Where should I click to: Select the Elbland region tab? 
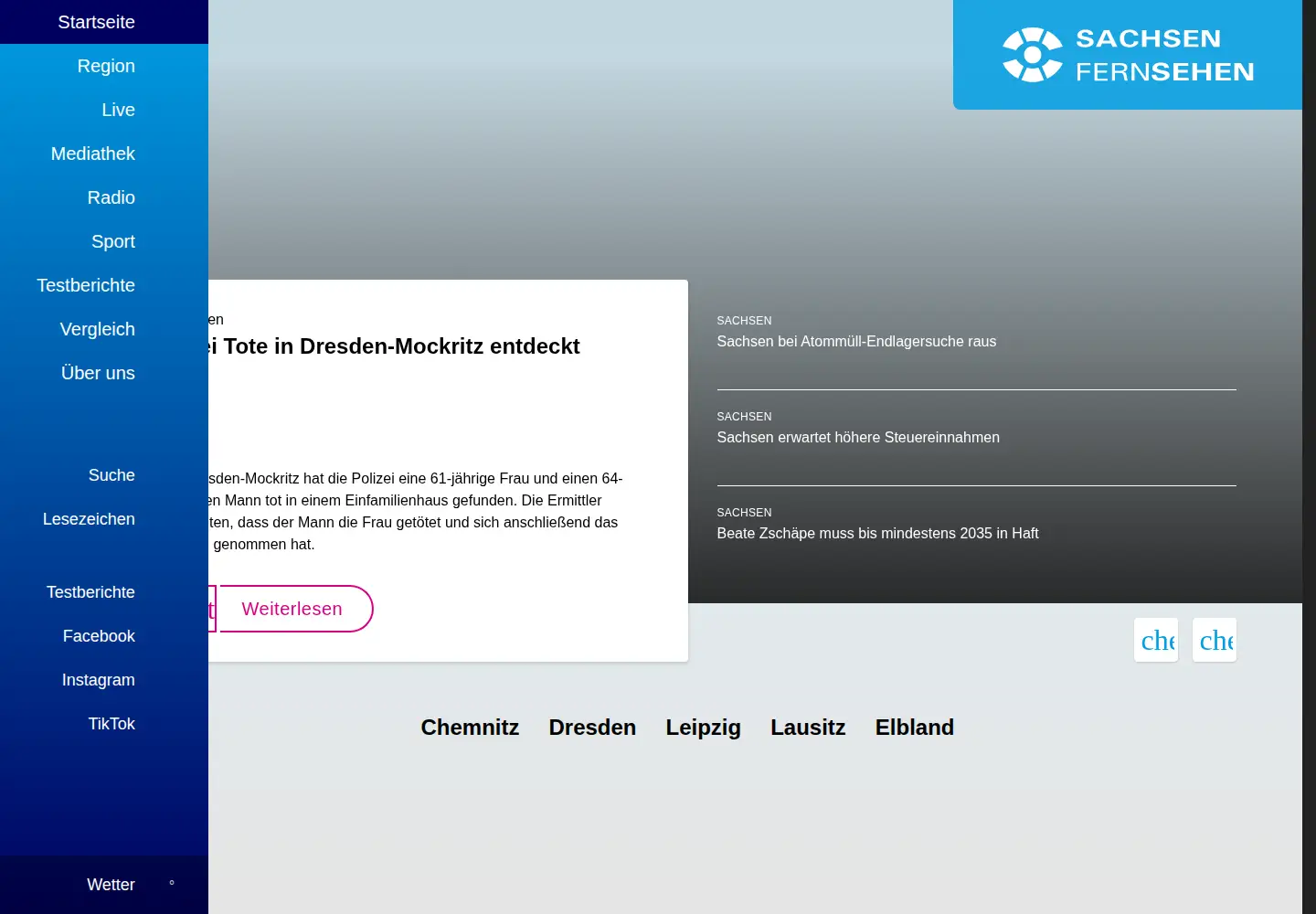915,728
